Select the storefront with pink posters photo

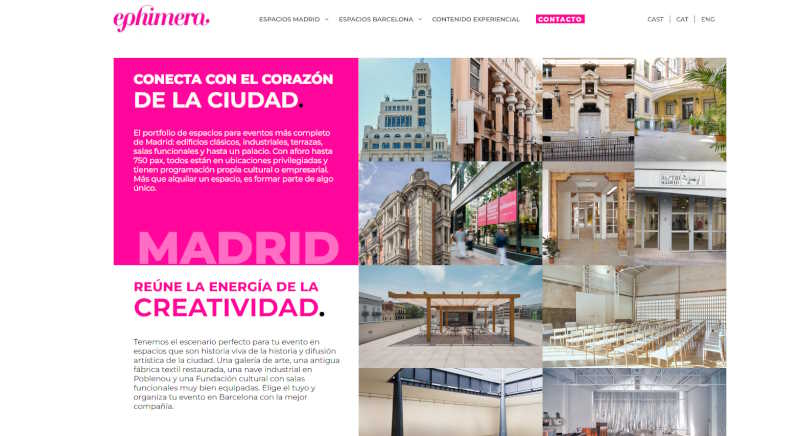496,213
